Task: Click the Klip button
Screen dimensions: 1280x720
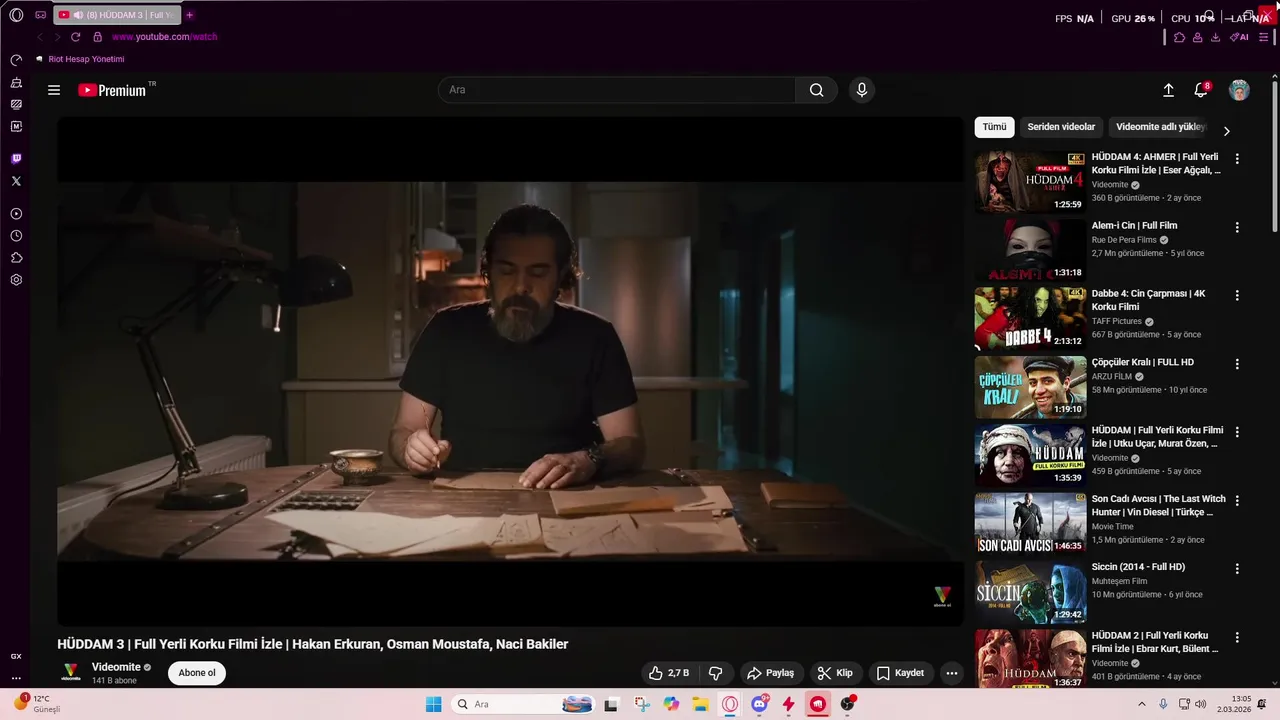Action: point(835,673)
